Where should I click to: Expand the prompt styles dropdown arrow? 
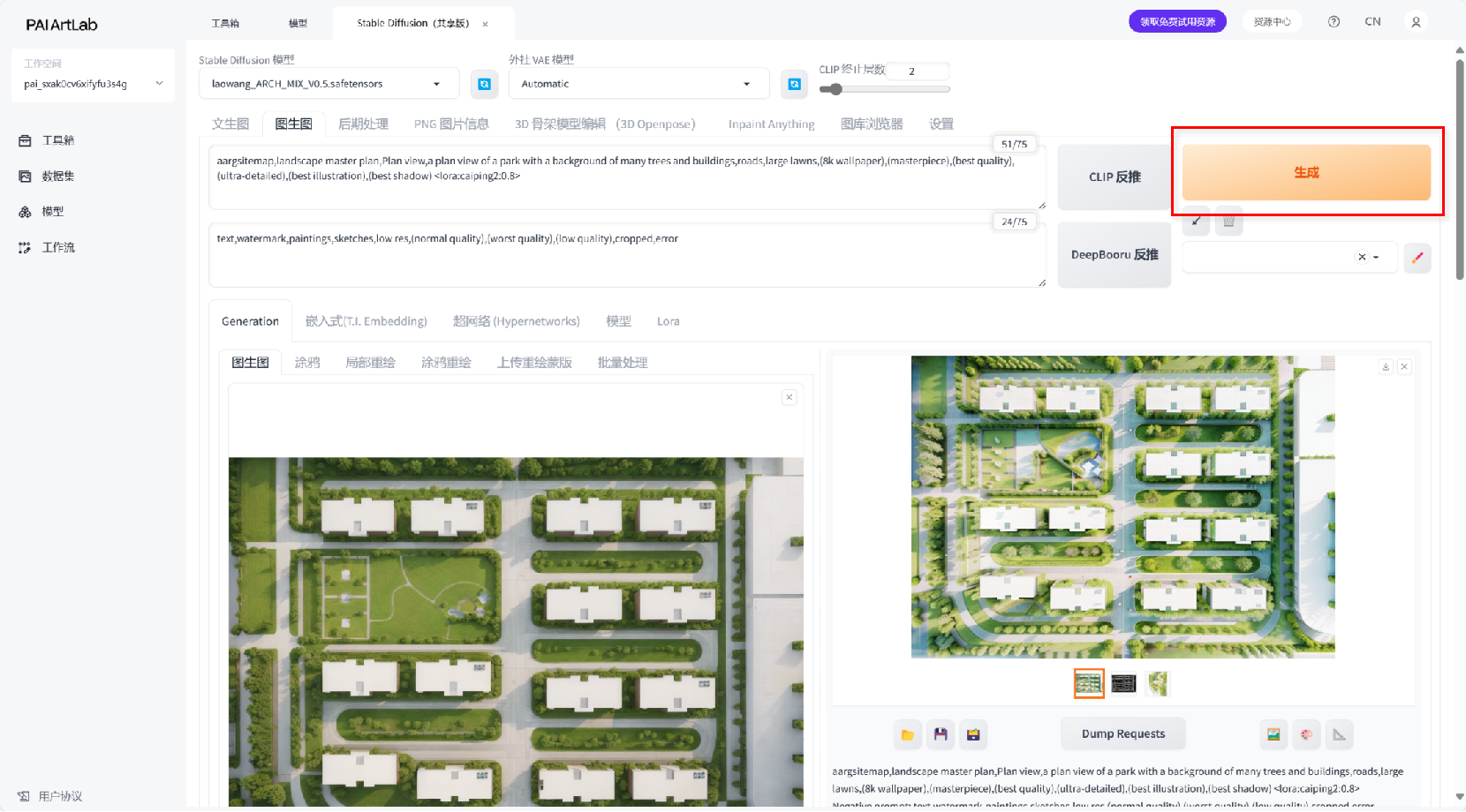coord(1376,258)
